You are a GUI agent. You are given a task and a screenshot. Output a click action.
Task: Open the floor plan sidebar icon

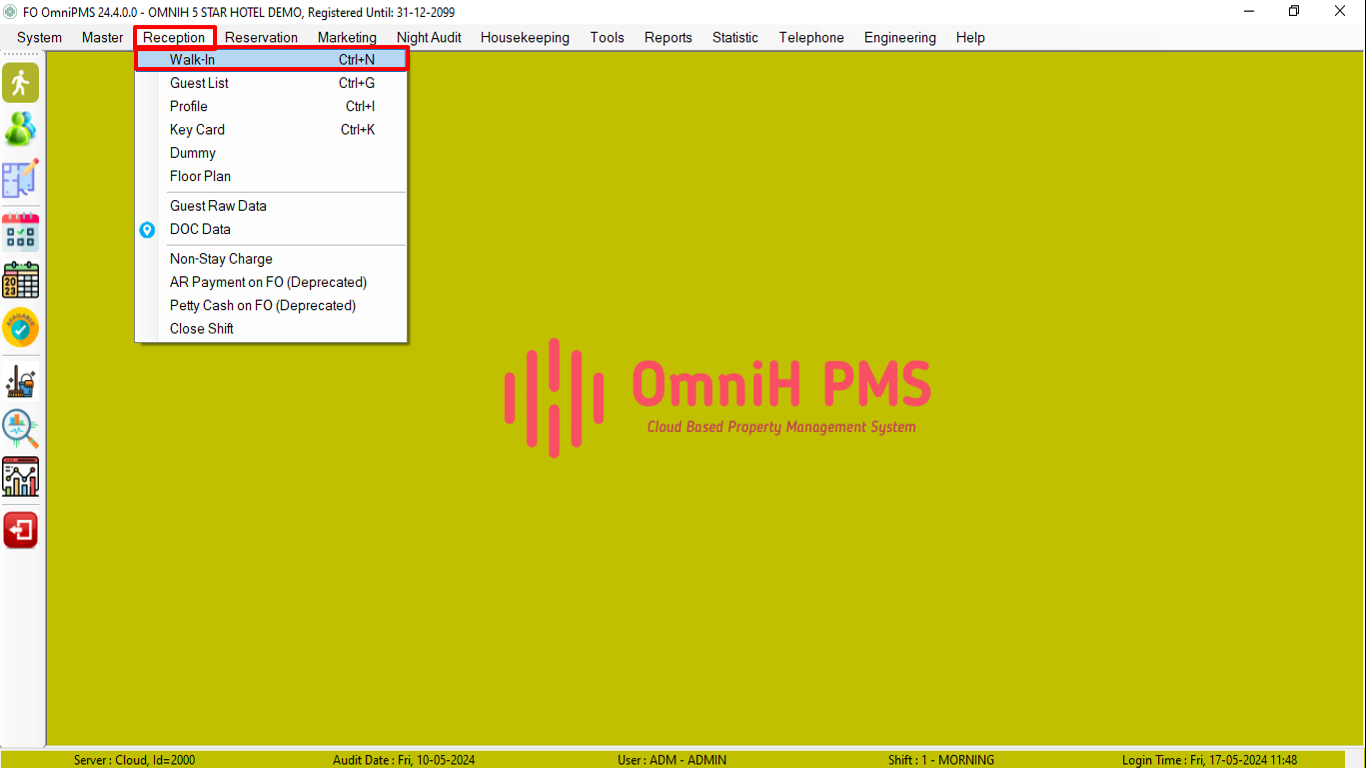21,178
